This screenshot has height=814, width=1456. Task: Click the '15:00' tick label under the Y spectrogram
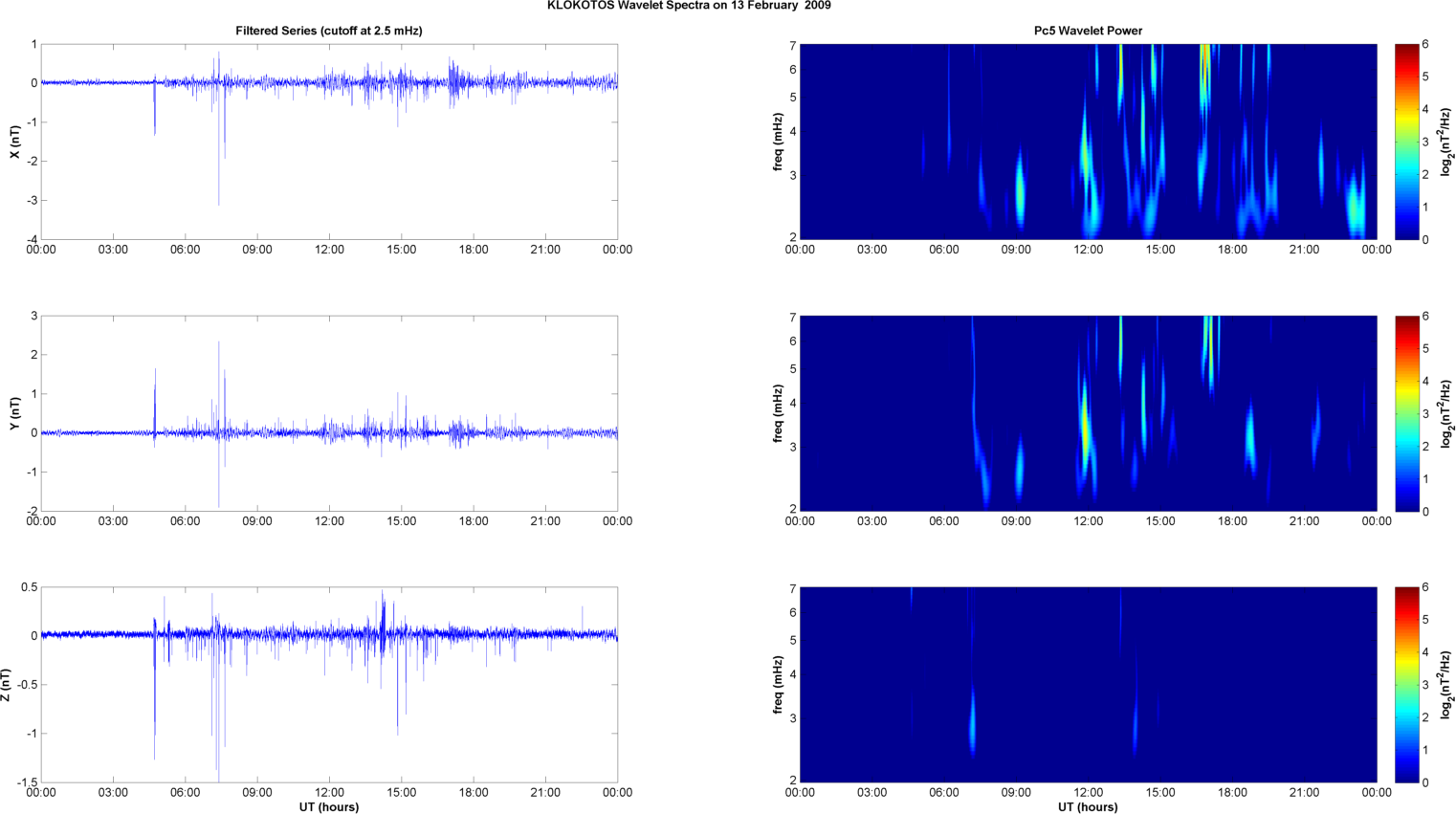point(1160,521)
